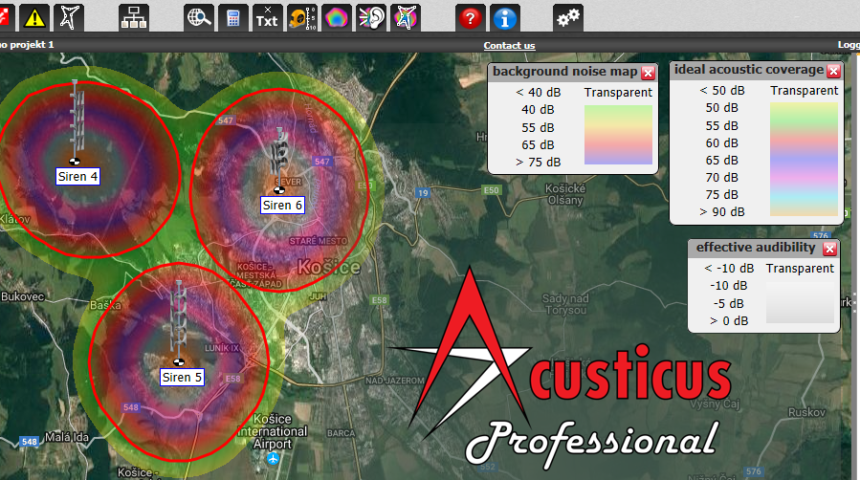Click the Malá Ida map label
This screenshot has height=480, width=860.
click(x=66, y=437)
